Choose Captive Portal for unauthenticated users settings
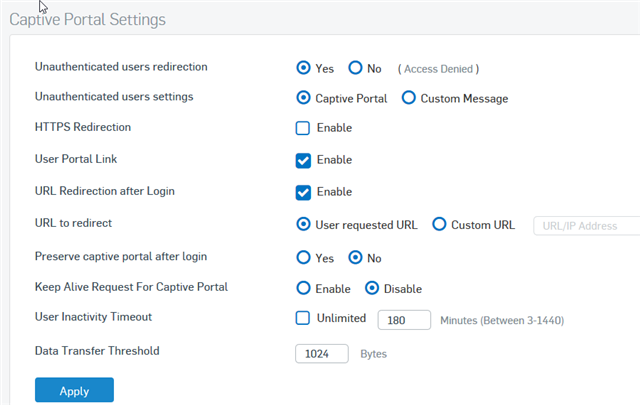640x405 pixels. point(304,98)
